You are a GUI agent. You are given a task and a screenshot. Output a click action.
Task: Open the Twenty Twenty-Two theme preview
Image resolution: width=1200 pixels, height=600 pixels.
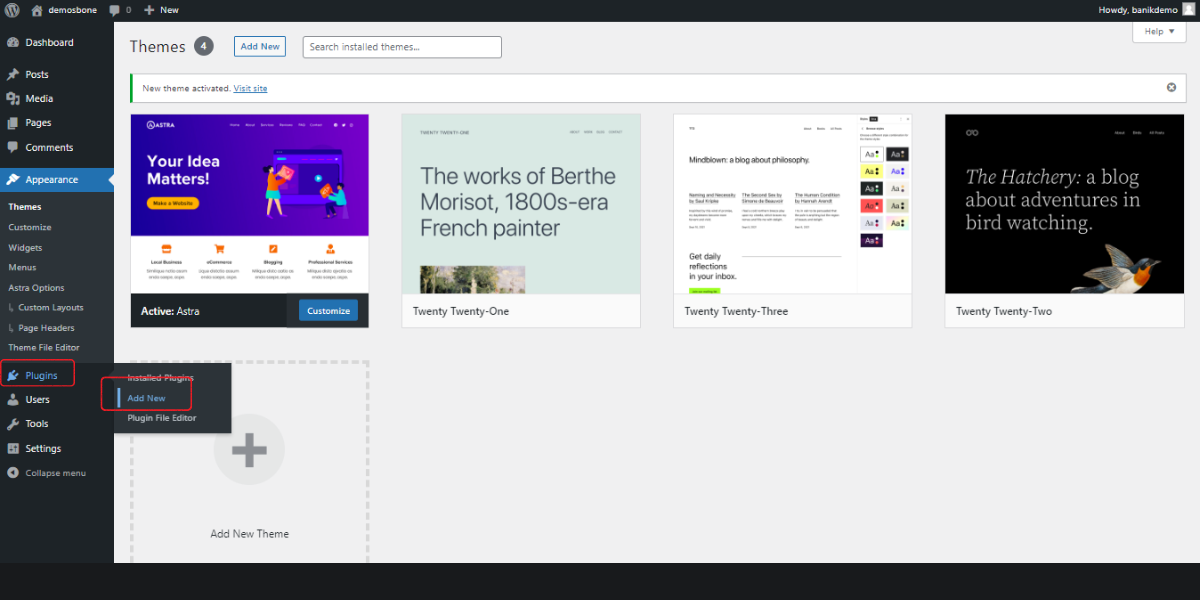pyautogui.click(x=1064, y=204)
